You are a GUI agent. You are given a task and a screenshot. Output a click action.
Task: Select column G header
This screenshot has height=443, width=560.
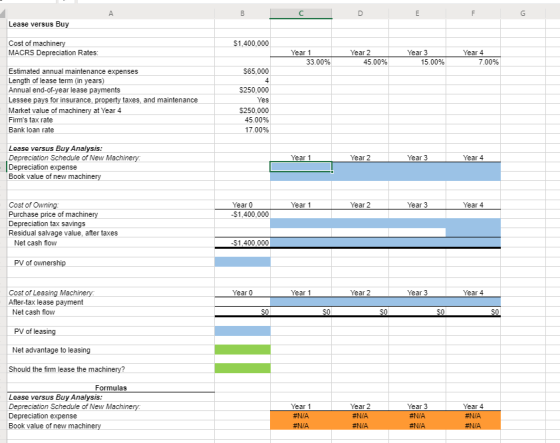click(523, 13)
